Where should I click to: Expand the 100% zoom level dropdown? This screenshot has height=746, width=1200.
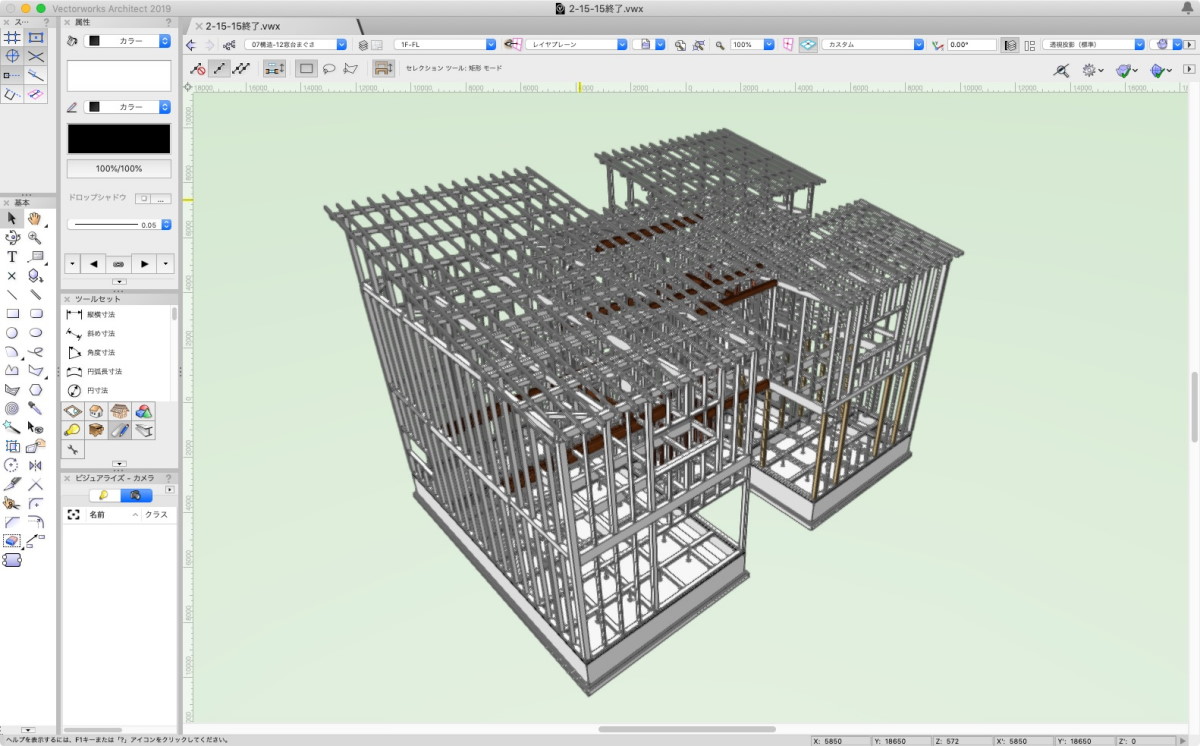click(769, 45)
